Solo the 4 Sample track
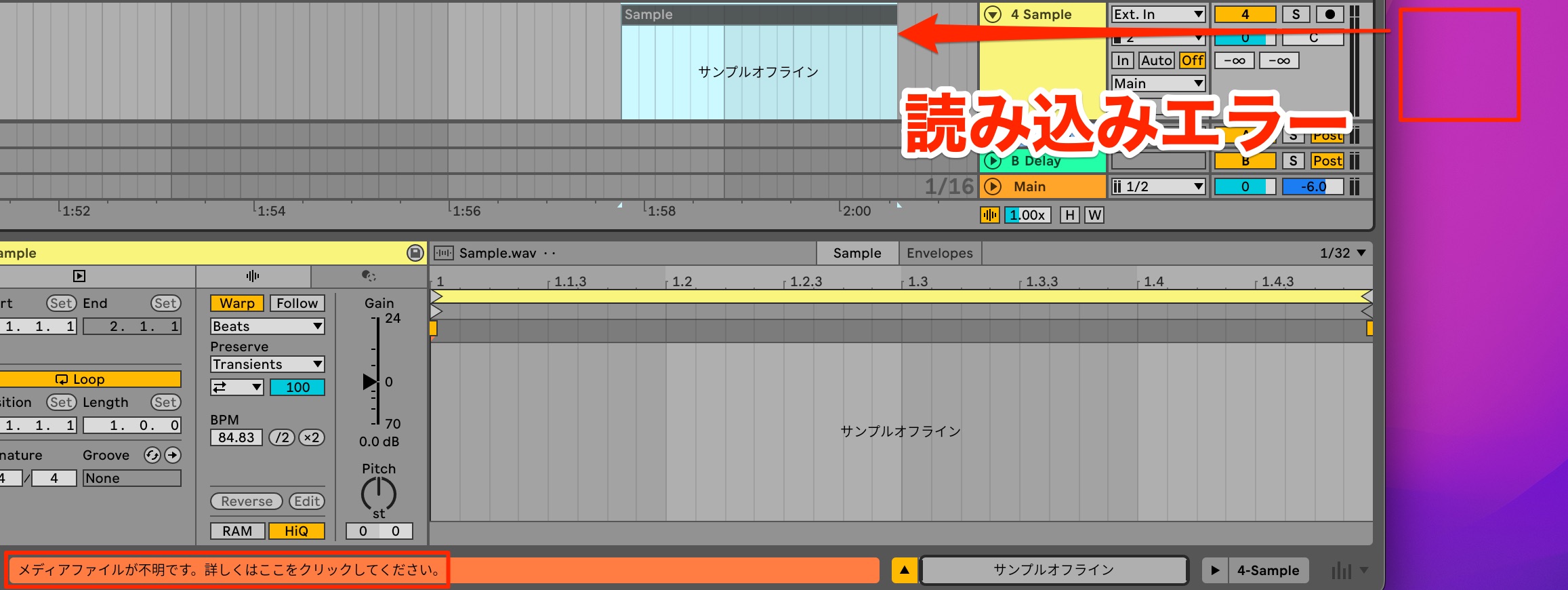Screen dimensions: 1568x590 pos(1296,14)
